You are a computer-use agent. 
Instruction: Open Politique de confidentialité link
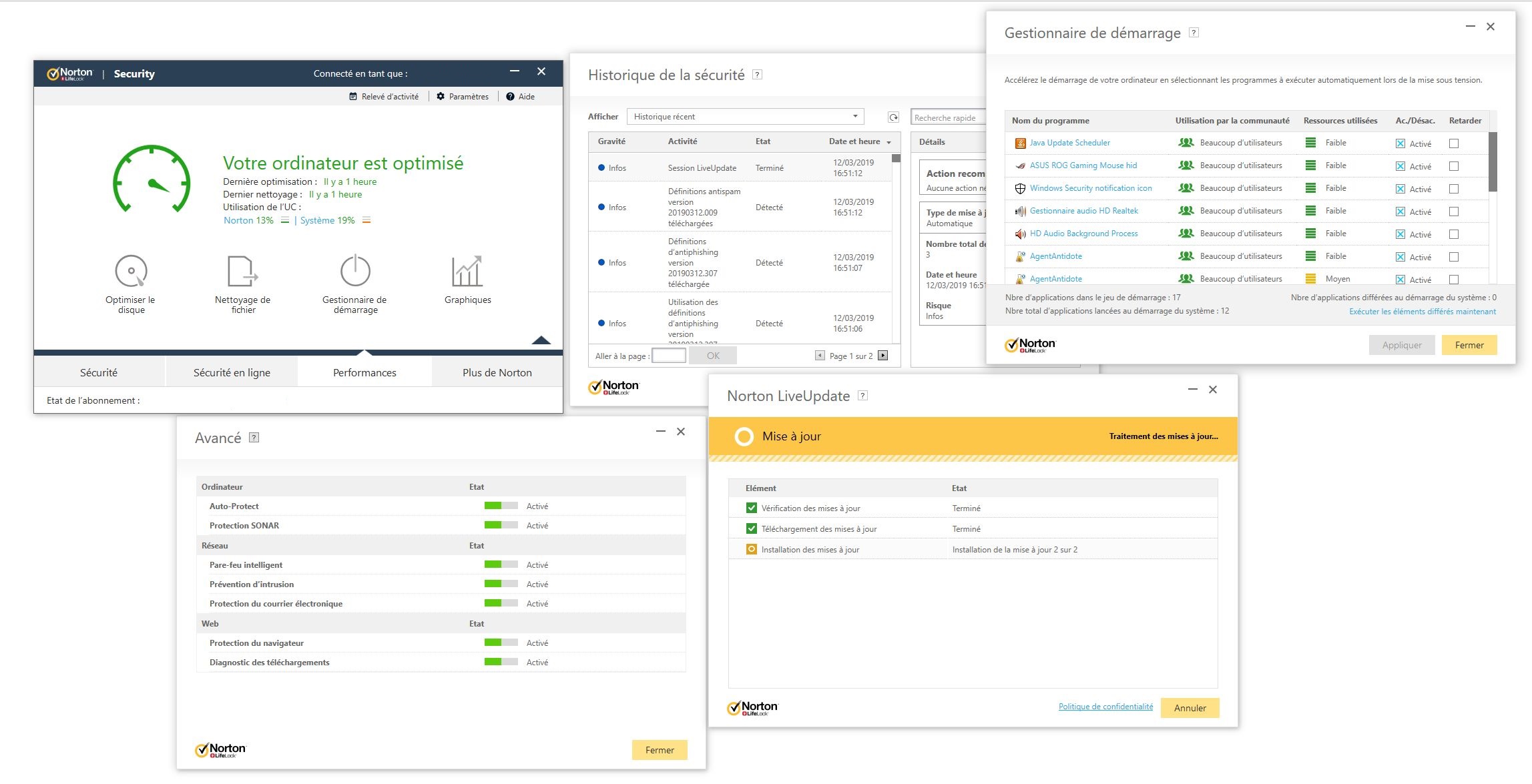click(1105, 707)
